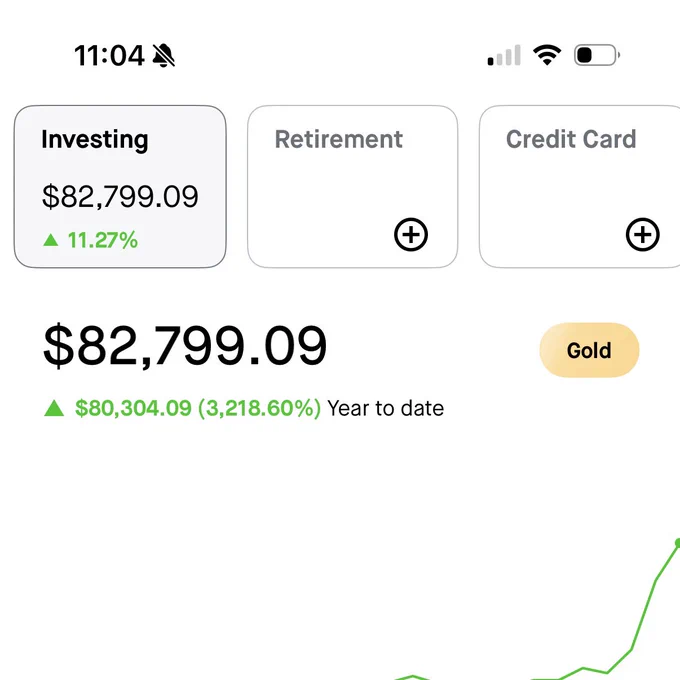Tap the 11:04 clock in status bar

(x=109, y=56)
